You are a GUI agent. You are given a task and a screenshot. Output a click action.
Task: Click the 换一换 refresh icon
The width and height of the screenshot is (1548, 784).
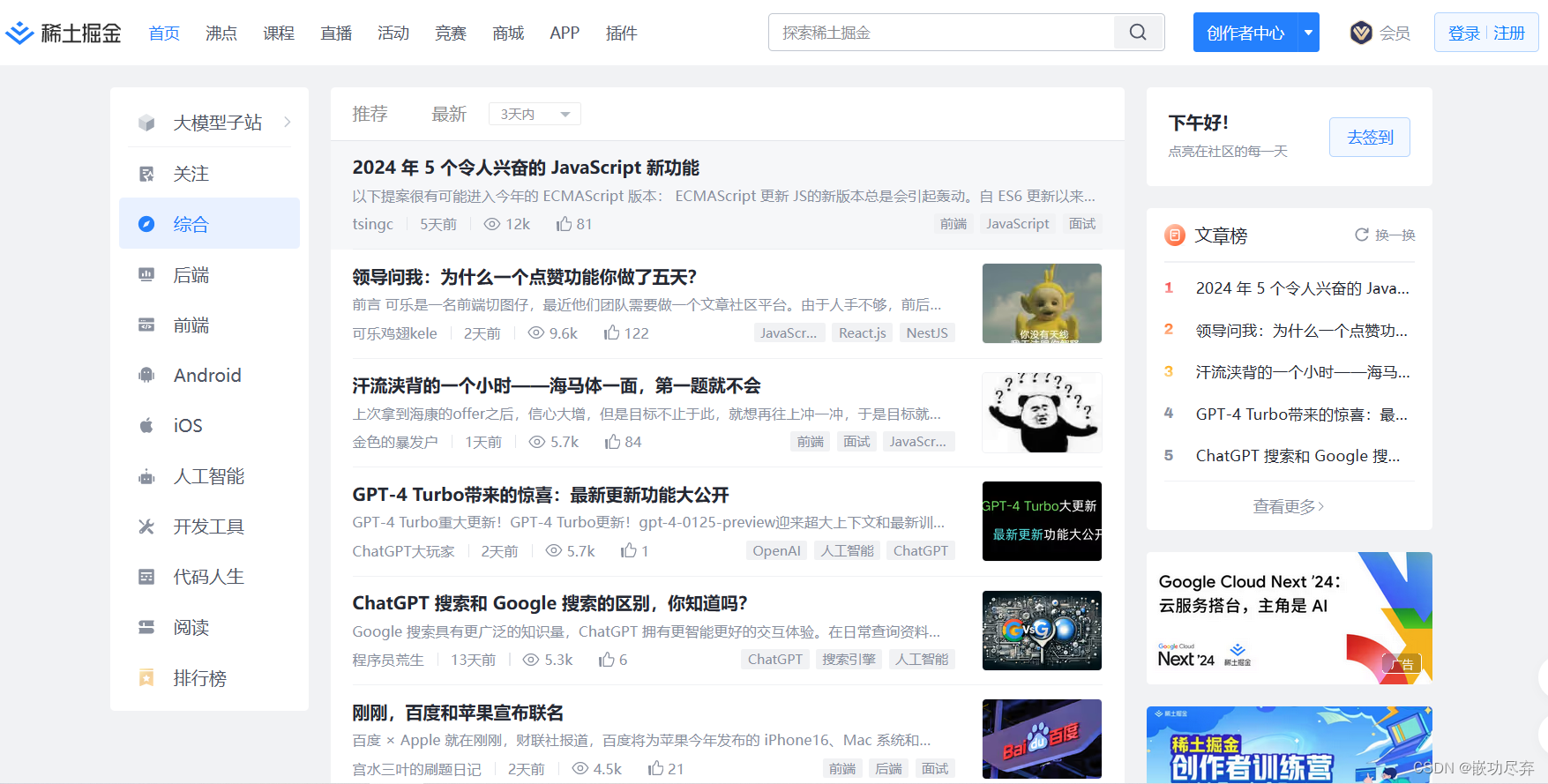click(x=1362, y=235)
